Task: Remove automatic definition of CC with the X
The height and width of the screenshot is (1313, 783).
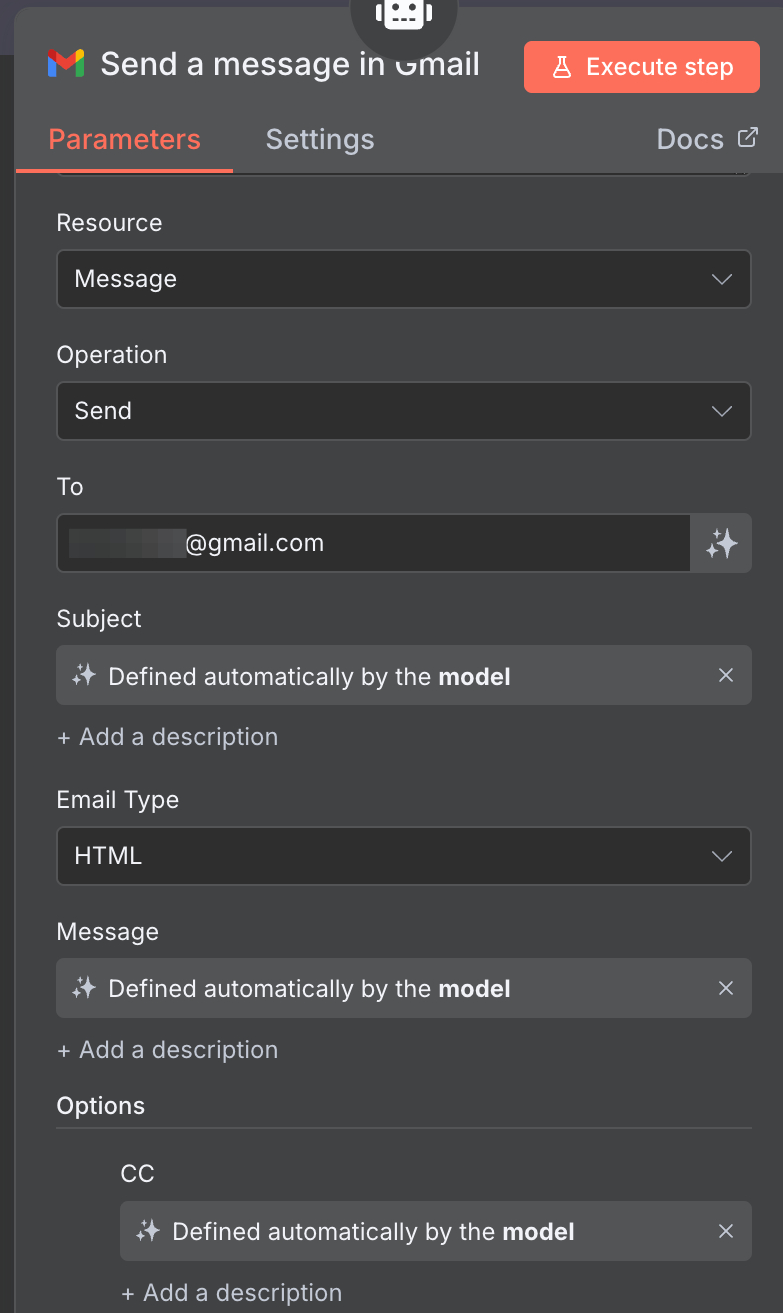Action: pyautogui.click(x=726, y=1231)
